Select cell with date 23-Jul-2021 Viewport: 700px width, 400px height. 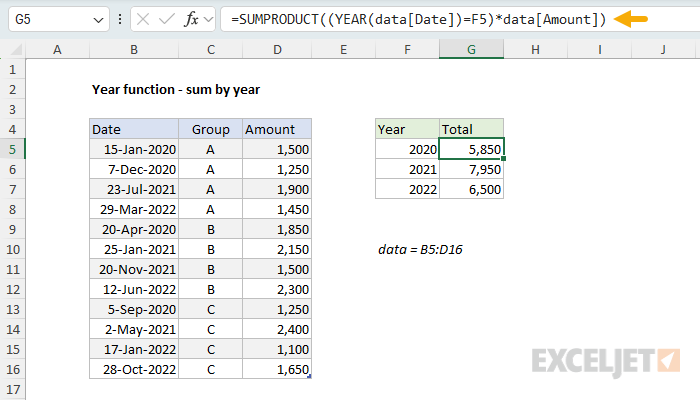pos(134,189)
